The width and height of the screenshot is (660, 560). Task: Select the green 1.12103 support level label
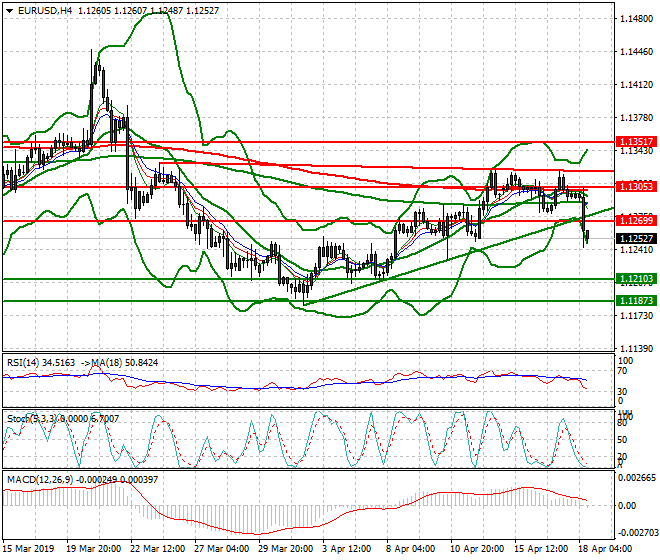click(637, 279)
